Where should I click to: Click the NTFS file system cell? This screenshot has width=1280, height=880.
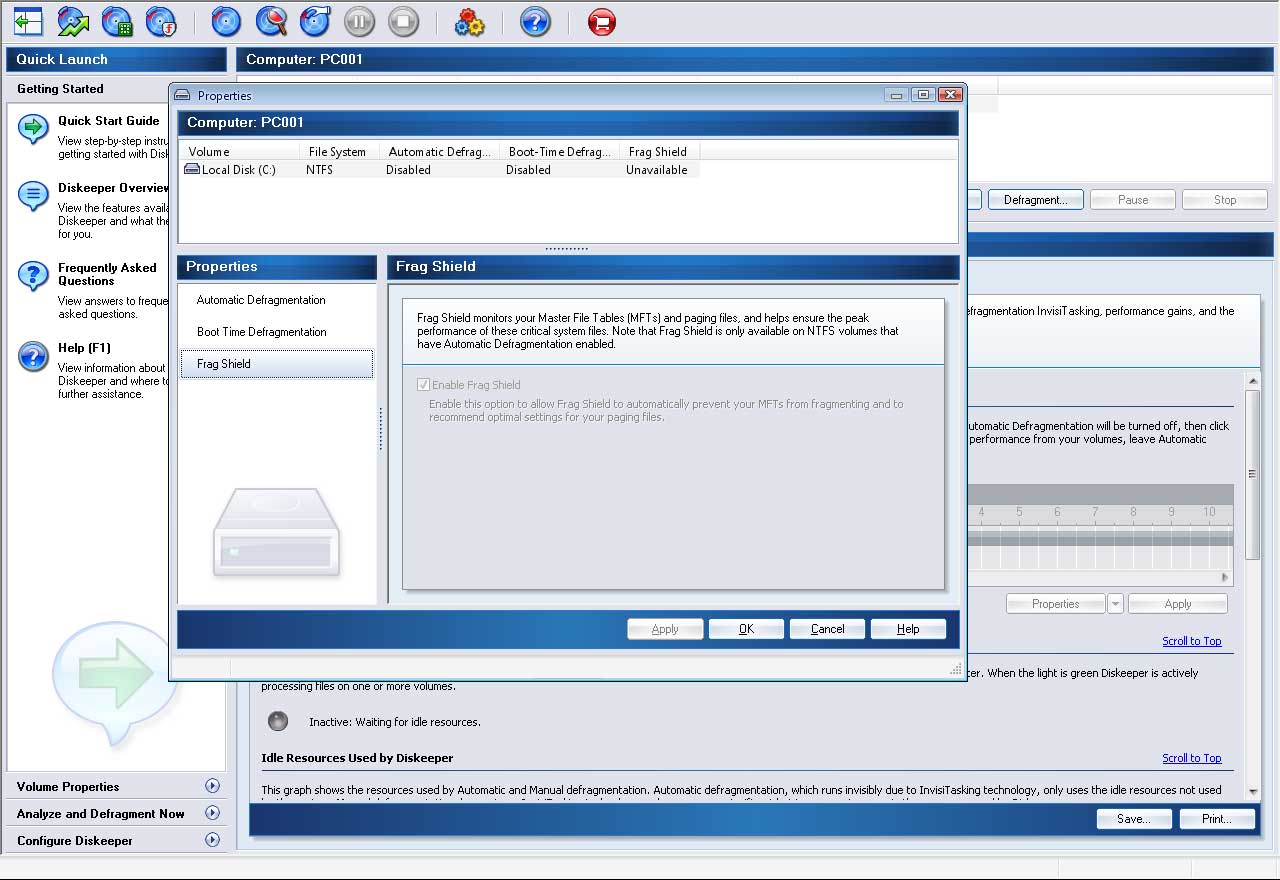pos(319,170)
